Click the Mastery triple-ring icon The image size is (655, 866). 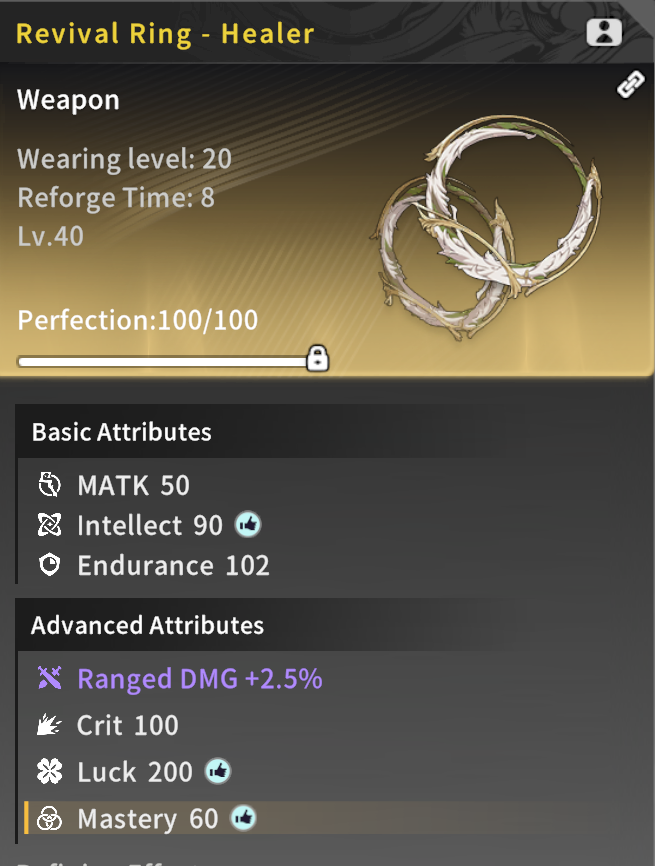[x=49, y=818]
